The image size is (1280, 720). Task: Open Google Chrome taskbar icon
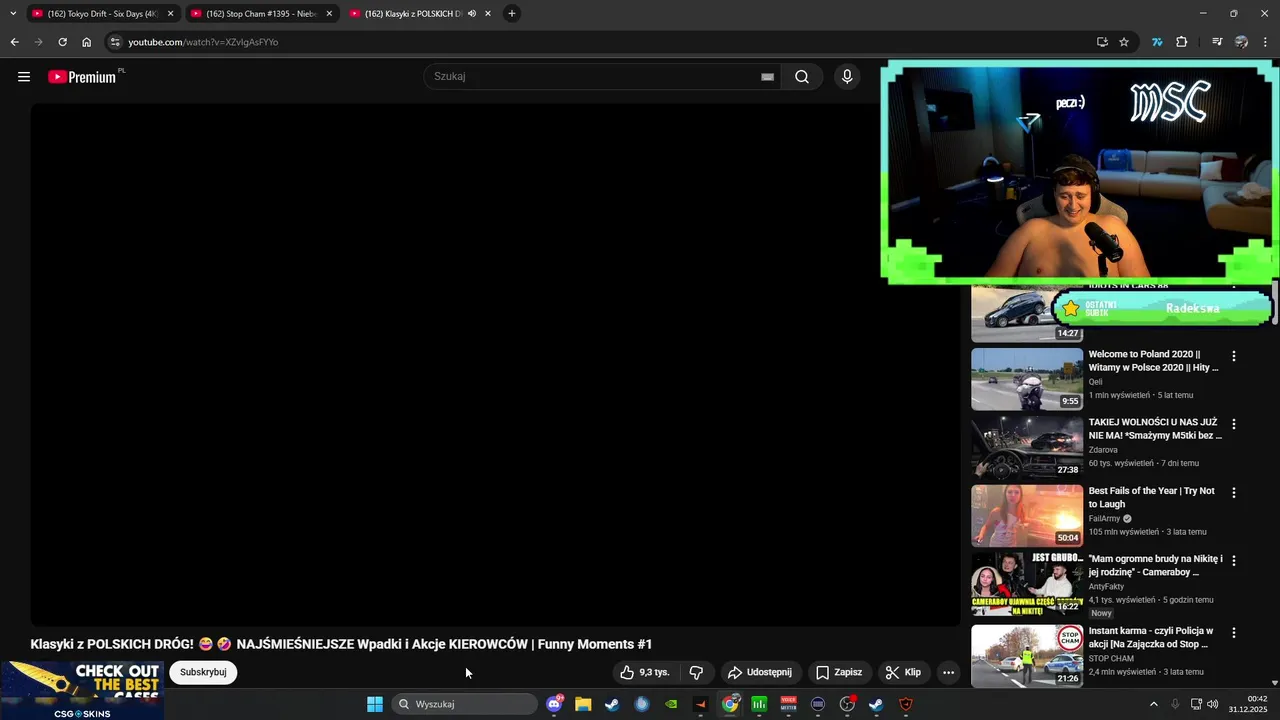point(731,704)
